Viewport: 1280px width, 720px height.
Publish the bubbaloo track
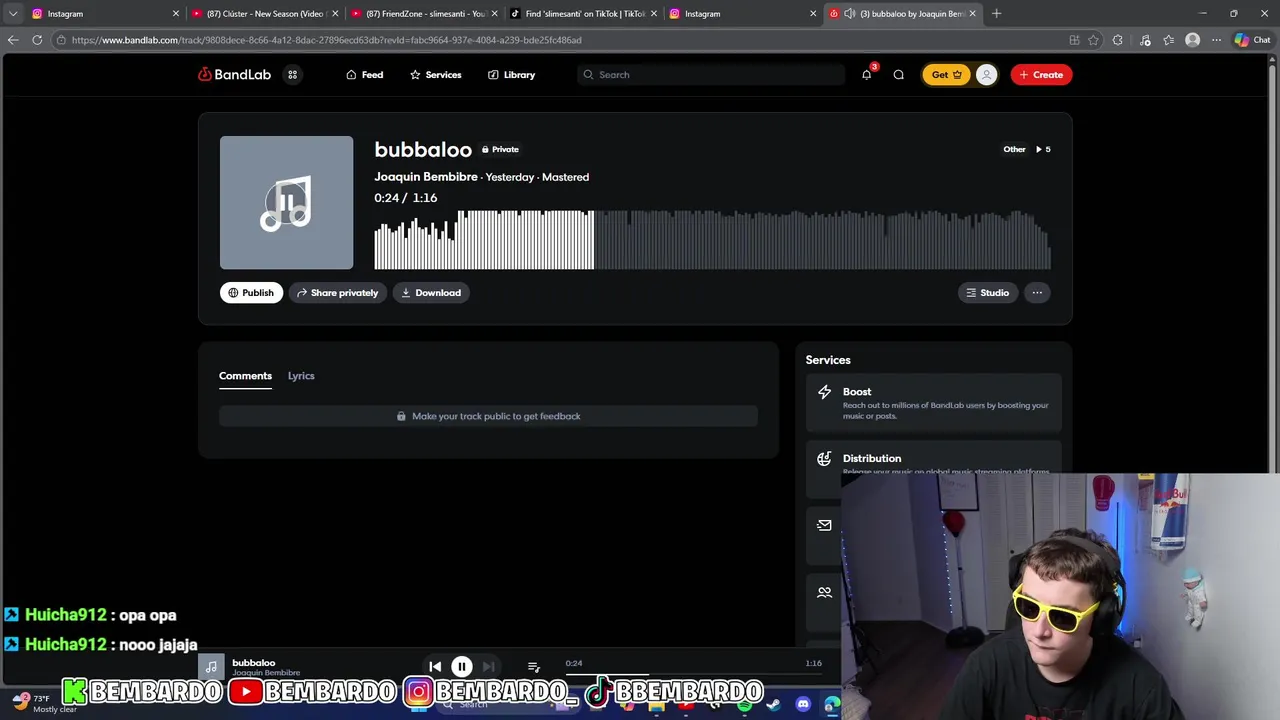pos(251,293)
